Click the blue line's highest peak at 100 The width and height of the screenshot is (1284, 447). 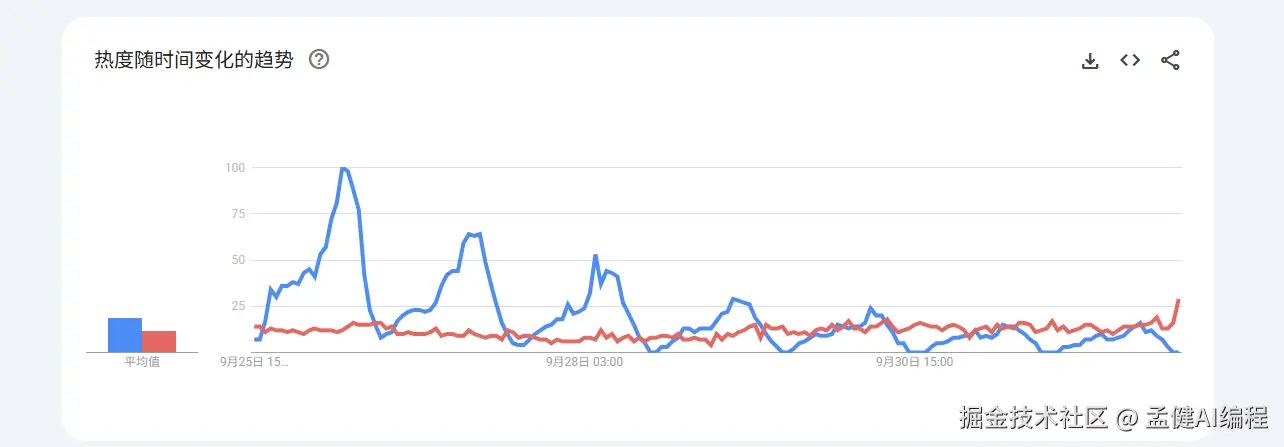tap(343, 169)
